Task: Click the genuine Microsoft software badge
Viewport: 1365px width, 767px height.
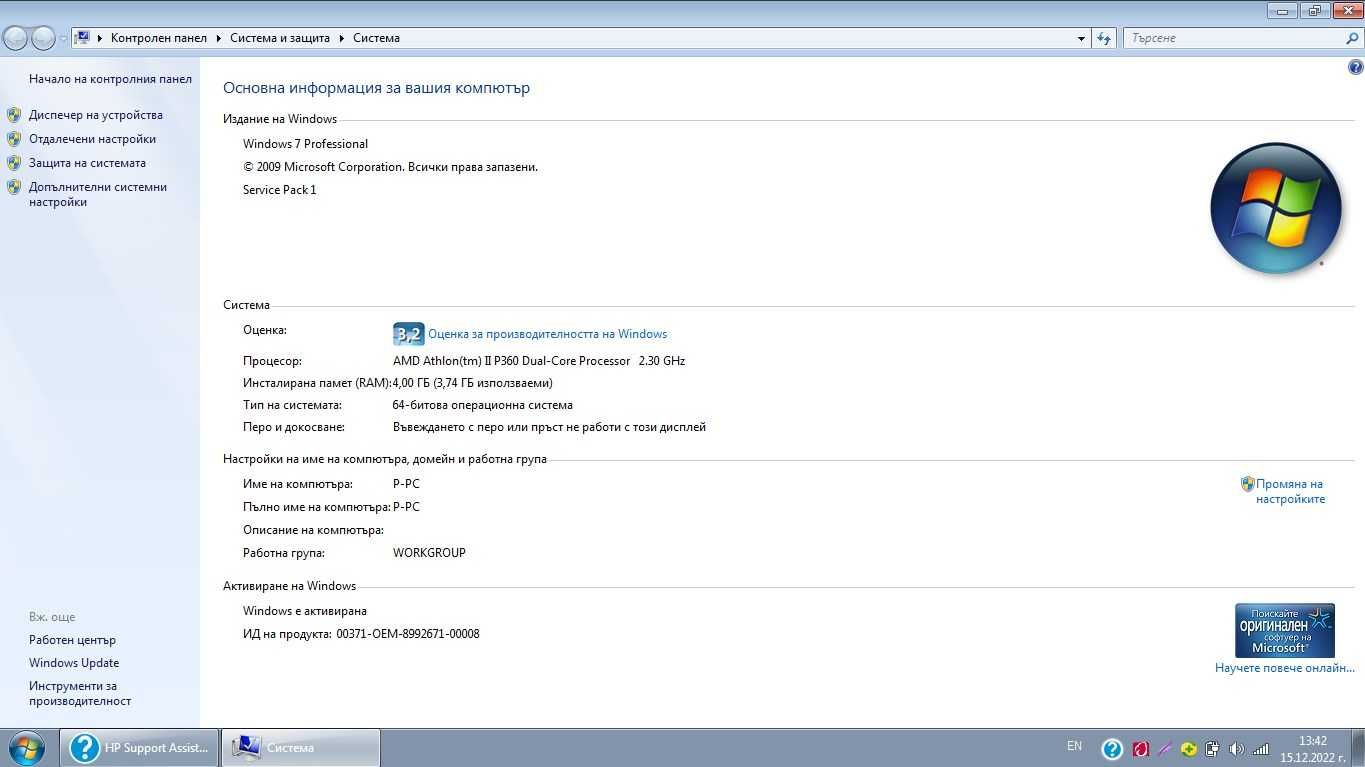Action: (1284, 630)
